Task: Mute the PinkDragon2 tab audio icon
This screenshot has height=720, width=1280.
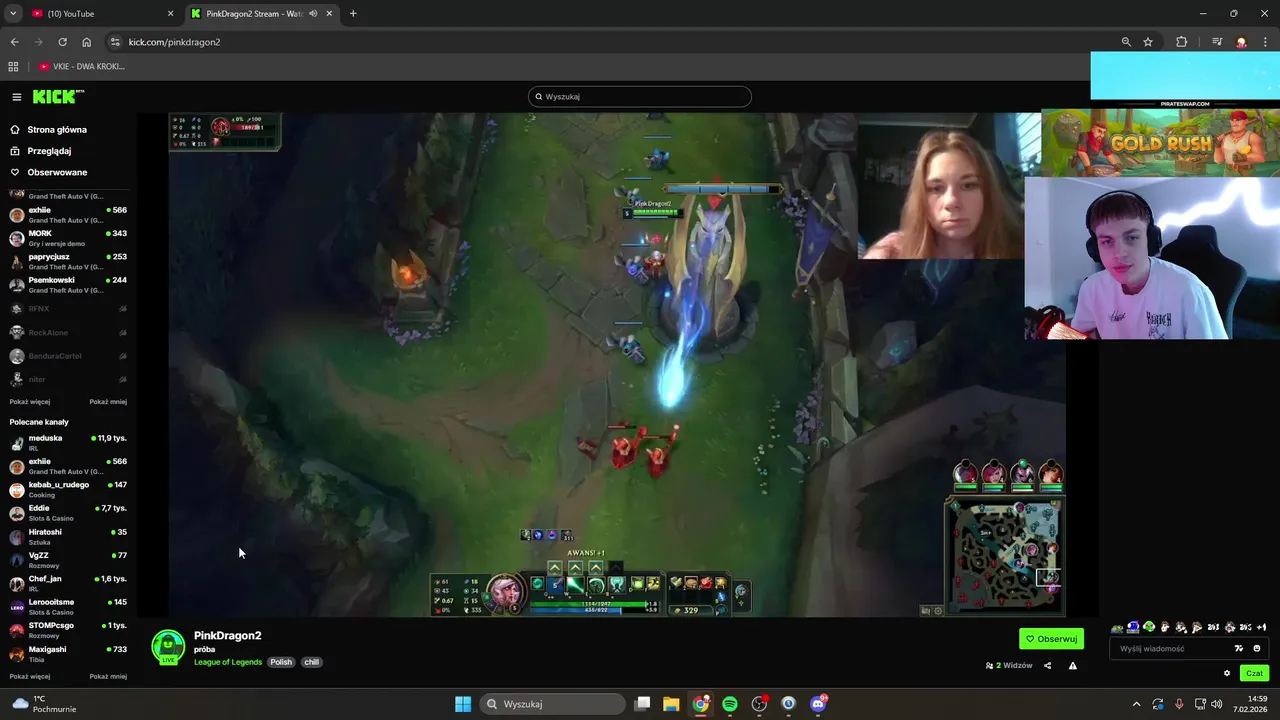Action: tap(313, 14)
